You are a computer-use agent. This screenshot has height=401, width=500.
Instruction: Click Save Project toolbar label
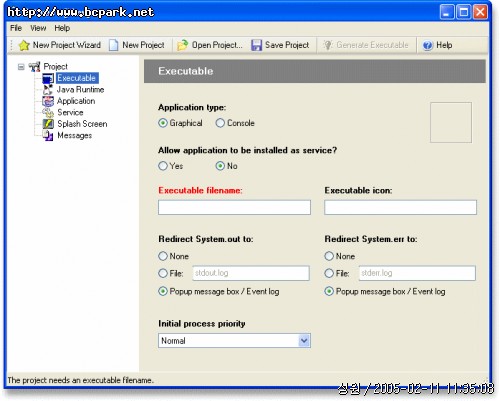click(x=287, y=45)
